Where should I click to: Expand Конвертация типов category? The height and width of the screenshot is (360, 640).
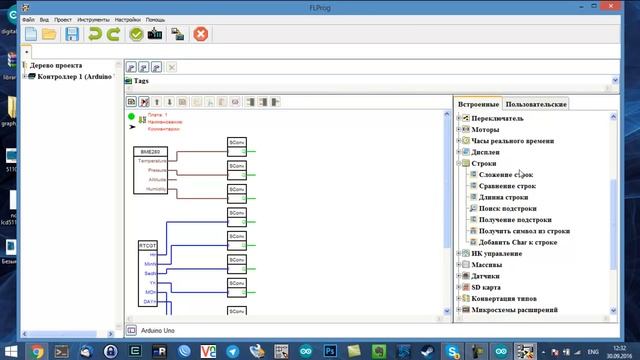(458, 298)
